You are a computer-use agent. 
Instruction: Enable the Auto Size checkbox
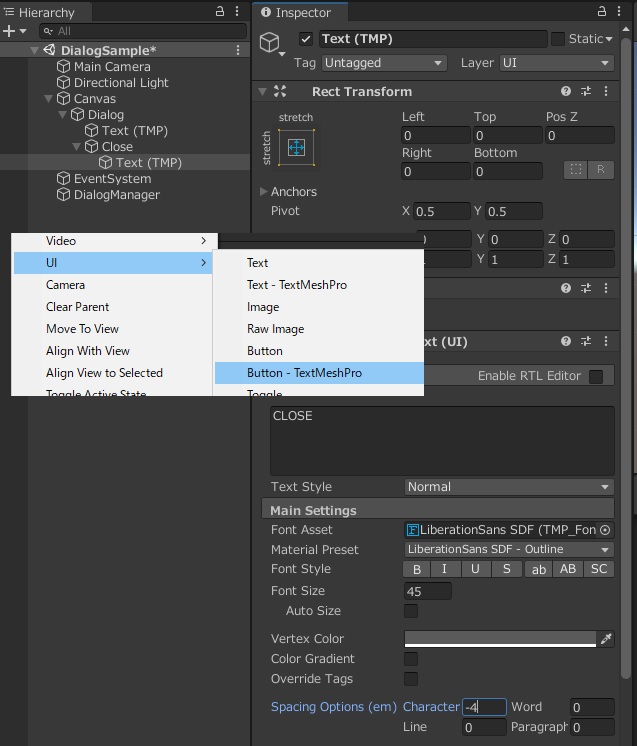pos(411,611)
